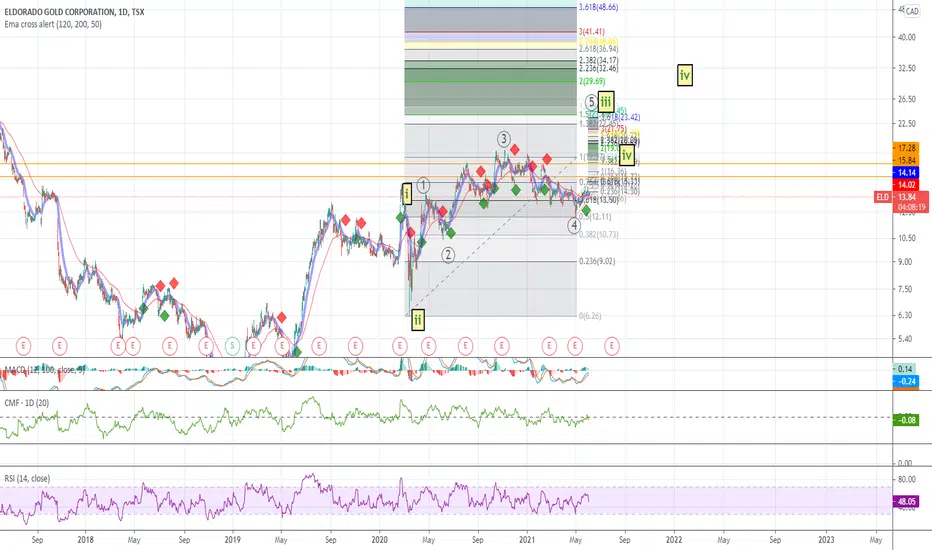Click the red 14.02 price label
Screen dimensions: 932x550
click(x=906, y=185)
